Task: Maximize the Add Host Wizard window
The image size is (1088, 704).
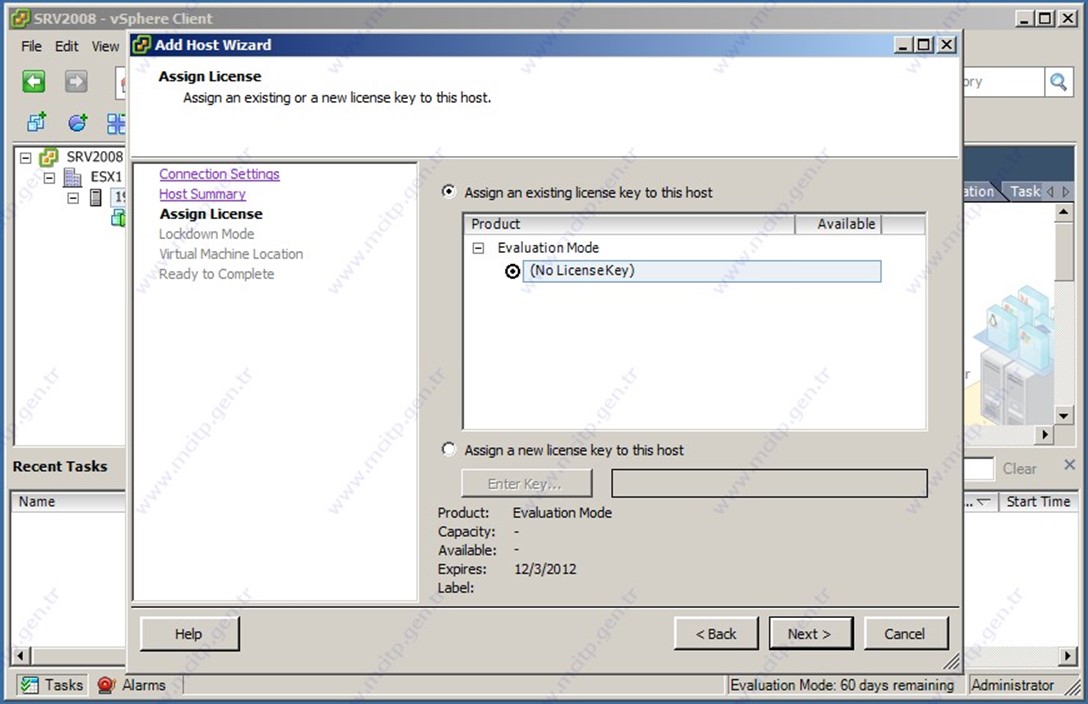Action: (924, 45)
